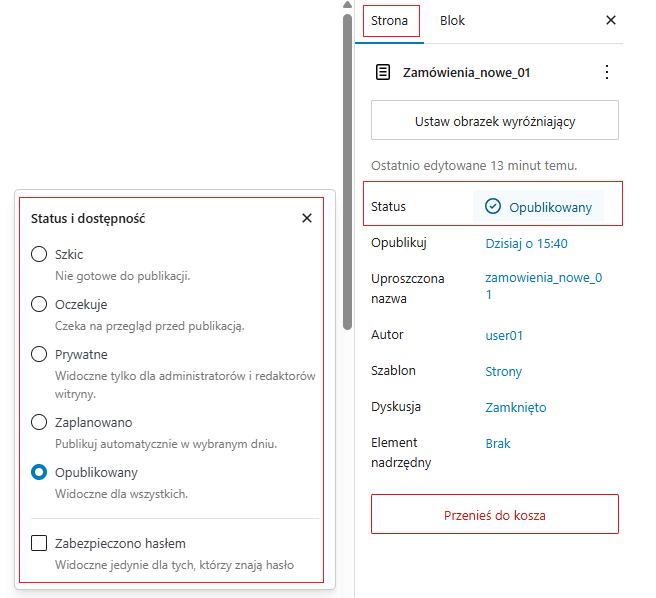This screenshot has width=656, height=598.
Task: Switch to the Strona tab
Action: click(390, 21)
